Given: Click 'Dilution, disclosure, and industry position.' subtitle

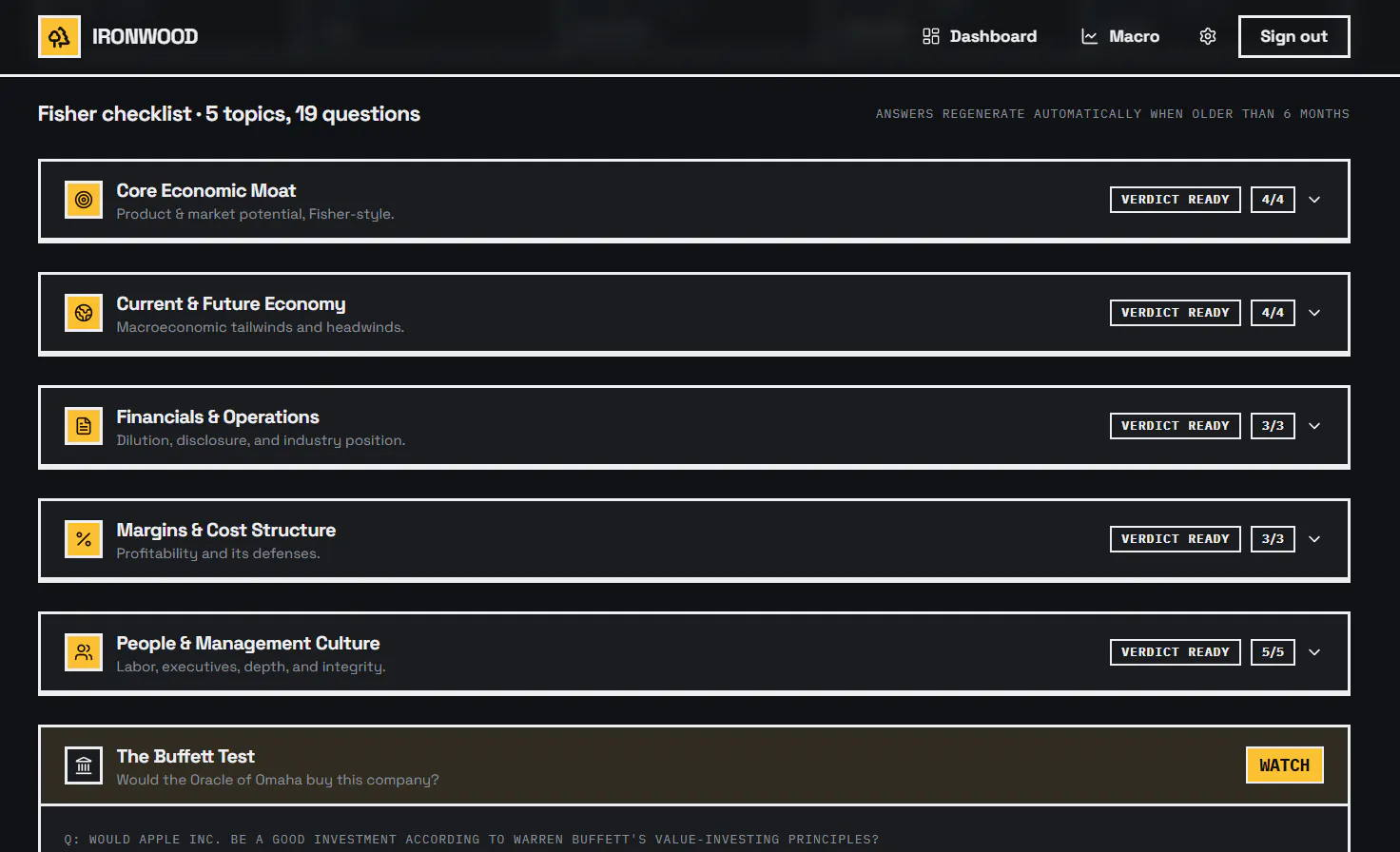Looking at the screenshot, I should [261, 440].
